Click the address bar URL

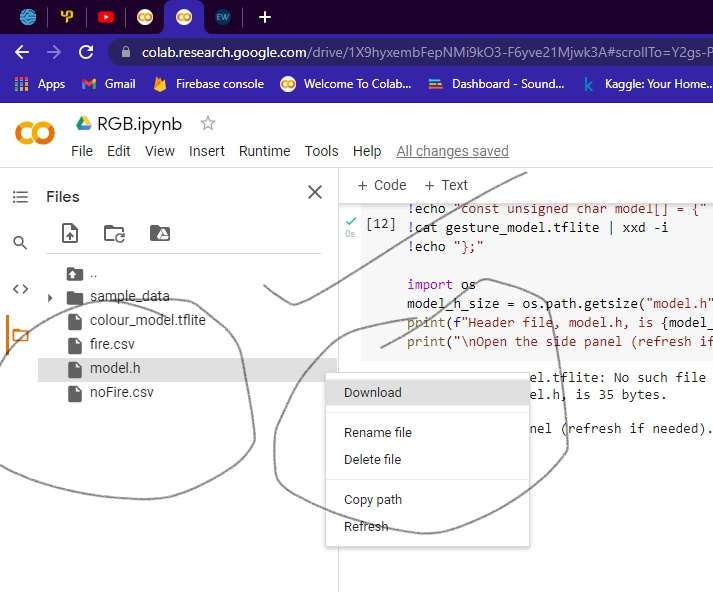click(x=427, y=52)
